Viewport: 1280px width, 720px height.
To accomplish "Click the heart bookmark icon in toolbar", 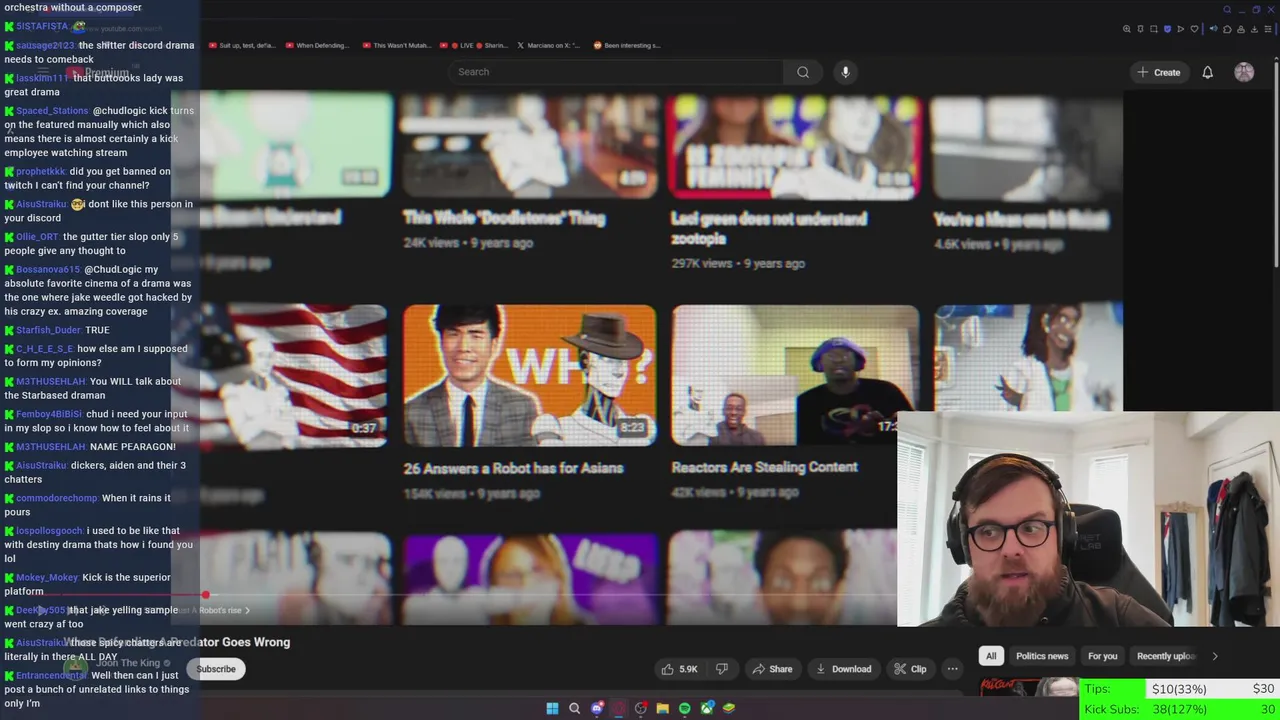I will pyautogui.click(x=1194, y=29).
